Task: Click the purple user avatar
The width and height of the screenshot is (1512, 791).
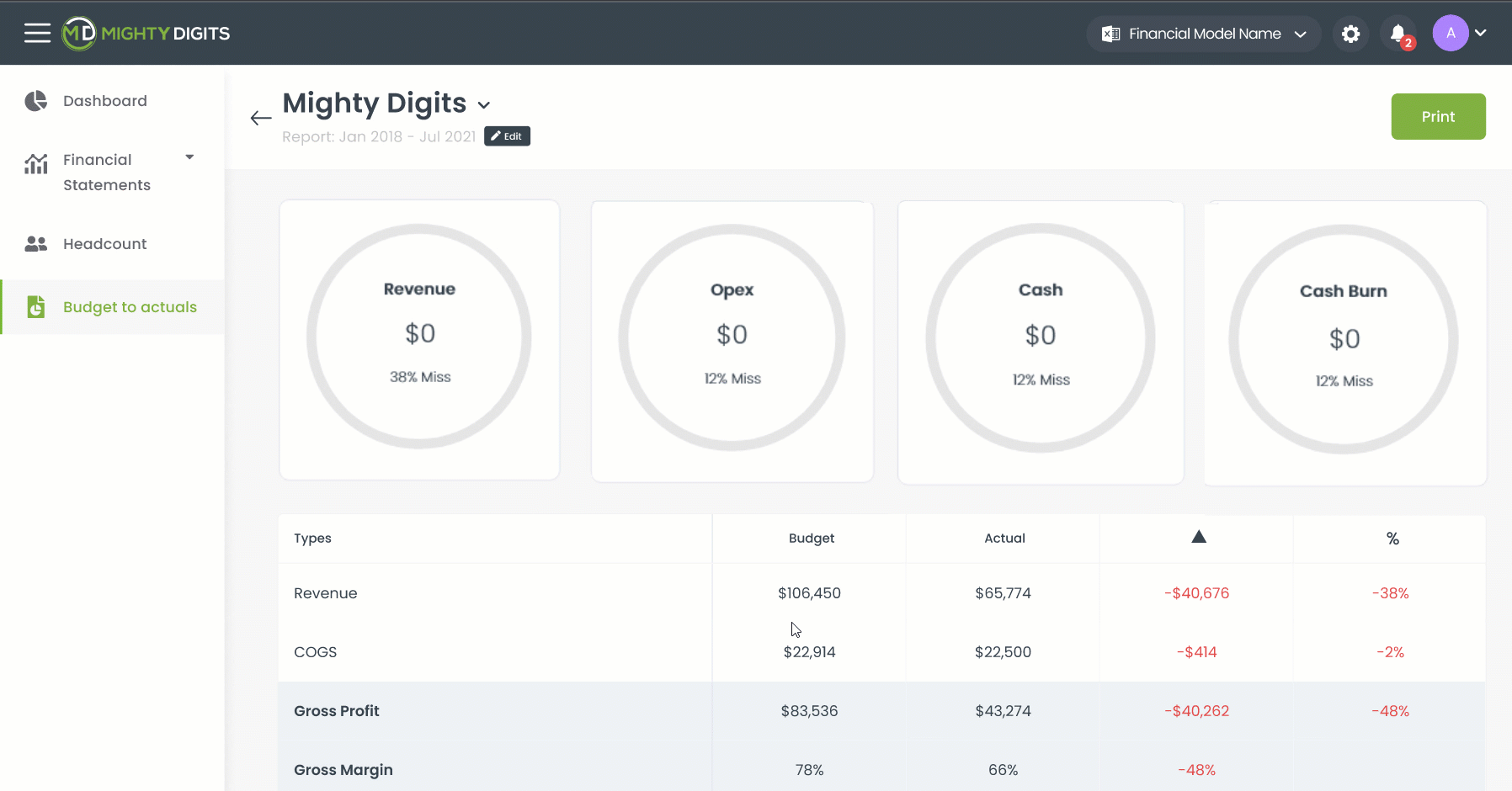Action: click(1451, 34)
